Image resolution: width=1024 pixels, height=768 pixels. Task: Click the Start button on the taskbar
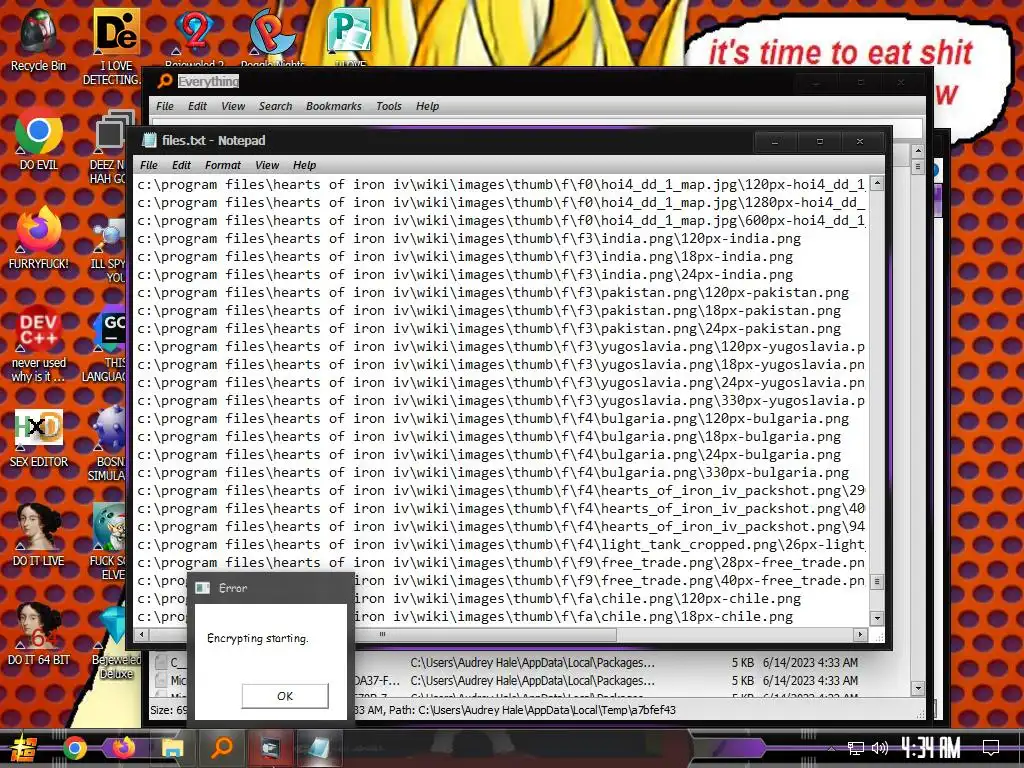(x=24, y=748)
